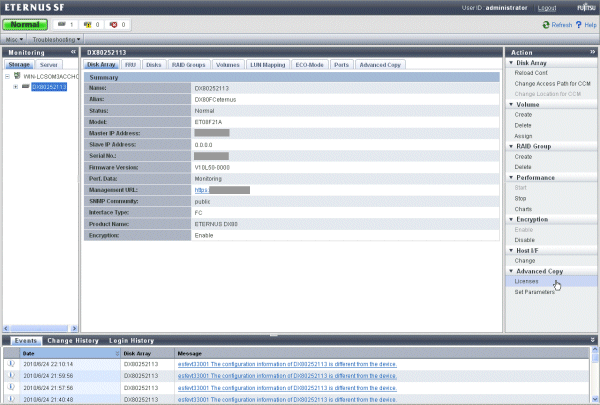Collapse the WIN-LCSOM3ACCHC tree node
600x405 pixels.
point(7,77)
